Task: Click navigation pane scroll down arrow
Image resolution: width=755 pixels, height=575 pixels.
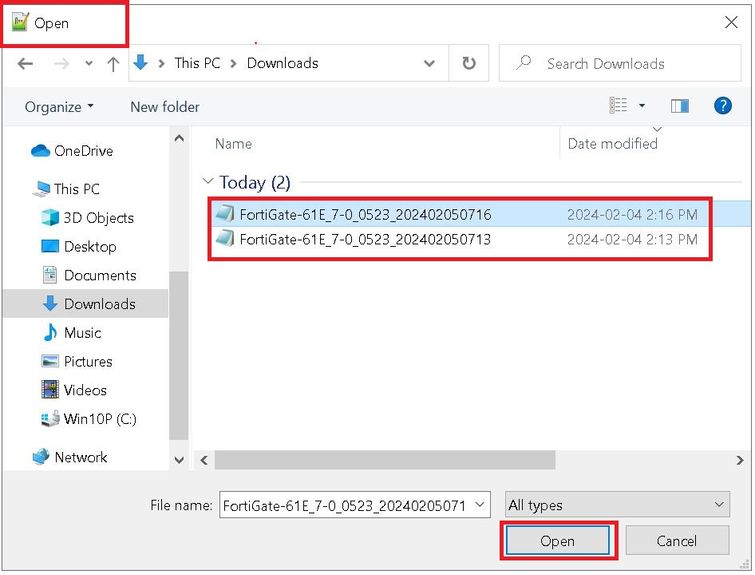Action: 179,460
